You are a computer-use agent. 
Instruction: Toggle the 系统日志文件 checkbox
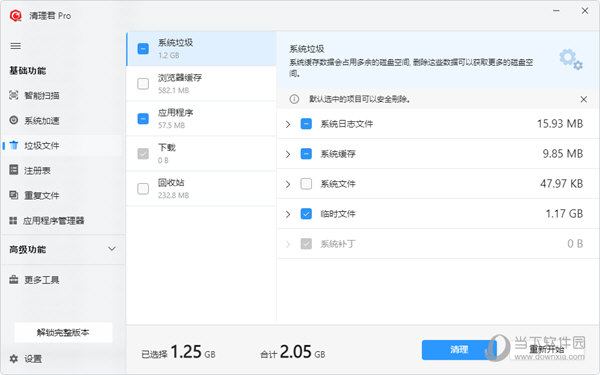pyautogui.click(x=306, y=124)
